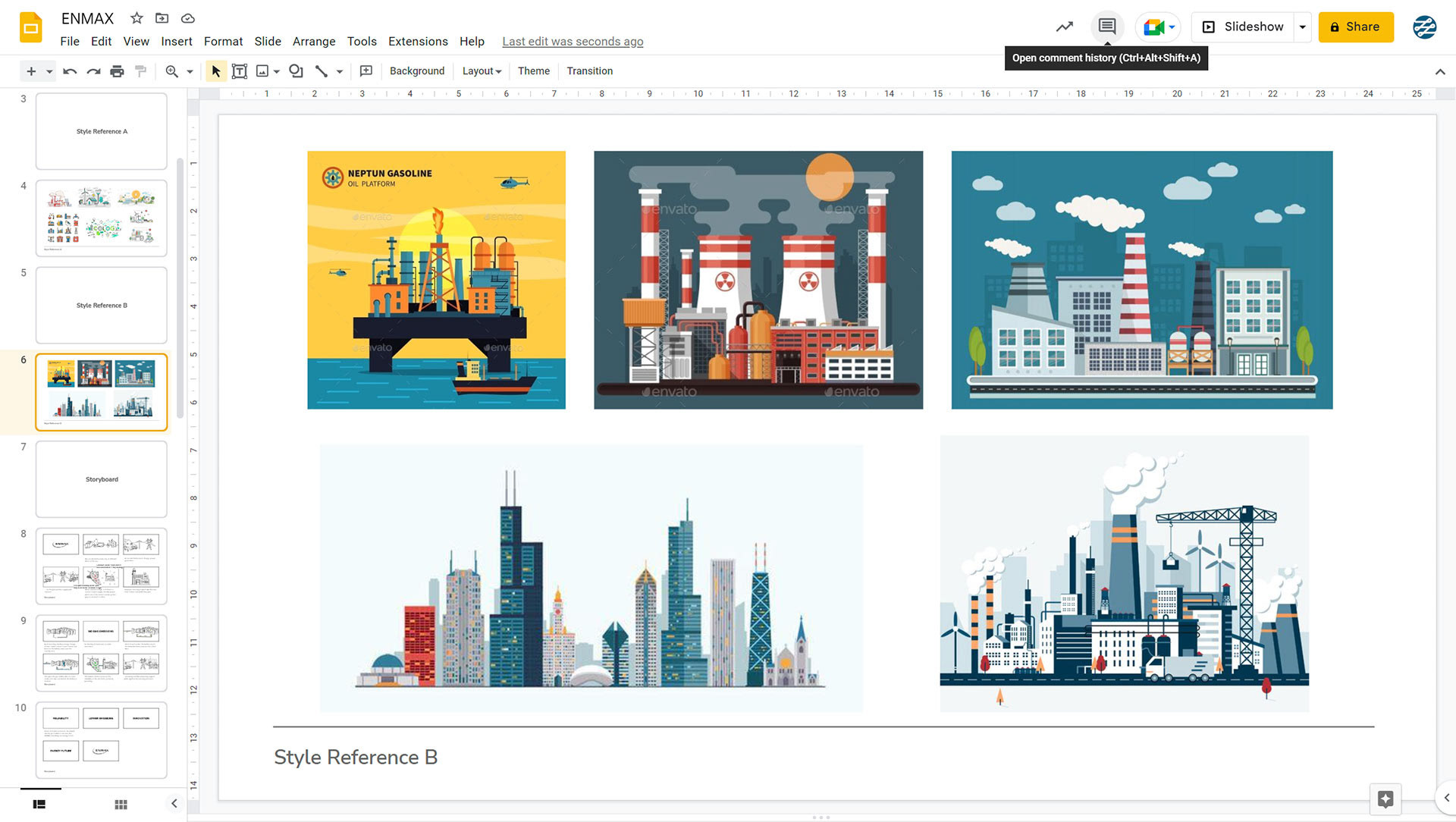Click the Explore button bottom right

1385,798
